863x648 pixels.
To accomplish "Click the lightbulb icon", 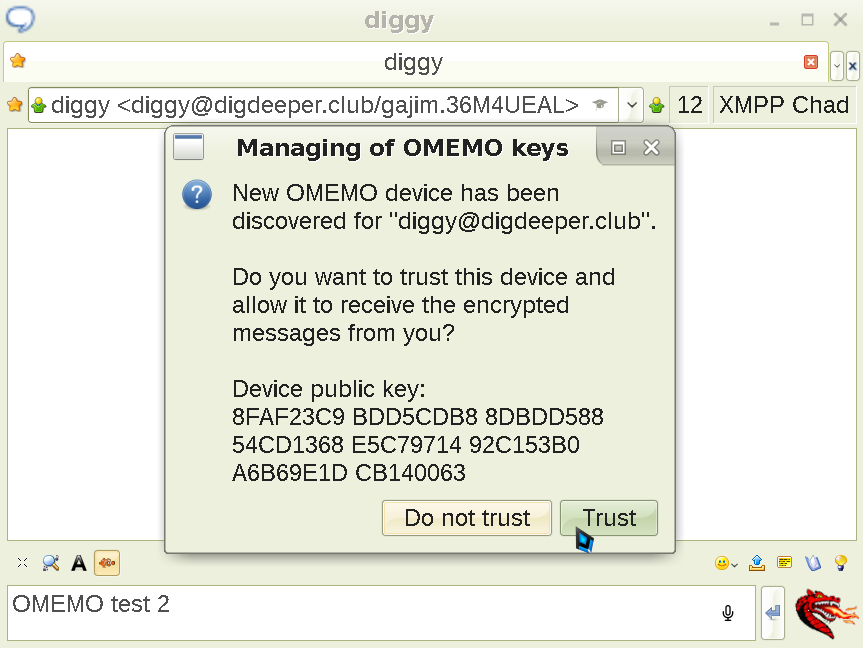I will point(841,562).
